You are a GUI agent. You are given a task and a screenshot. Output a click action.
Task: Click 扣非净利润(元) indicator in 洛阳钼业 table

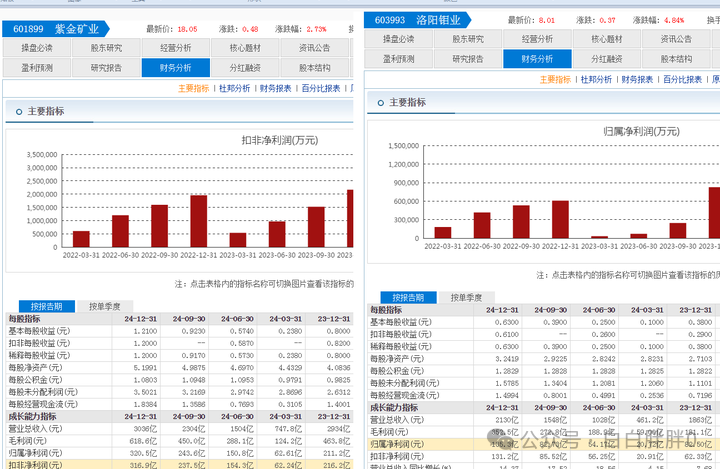(x=397, y=457)
